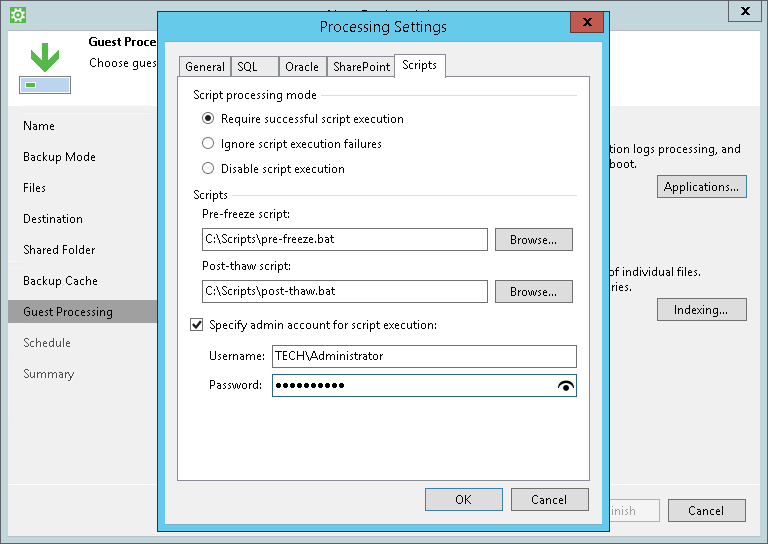The image size is (768, 544).
Task: Open the SQL tab
Action: click(x=255, y=67)
